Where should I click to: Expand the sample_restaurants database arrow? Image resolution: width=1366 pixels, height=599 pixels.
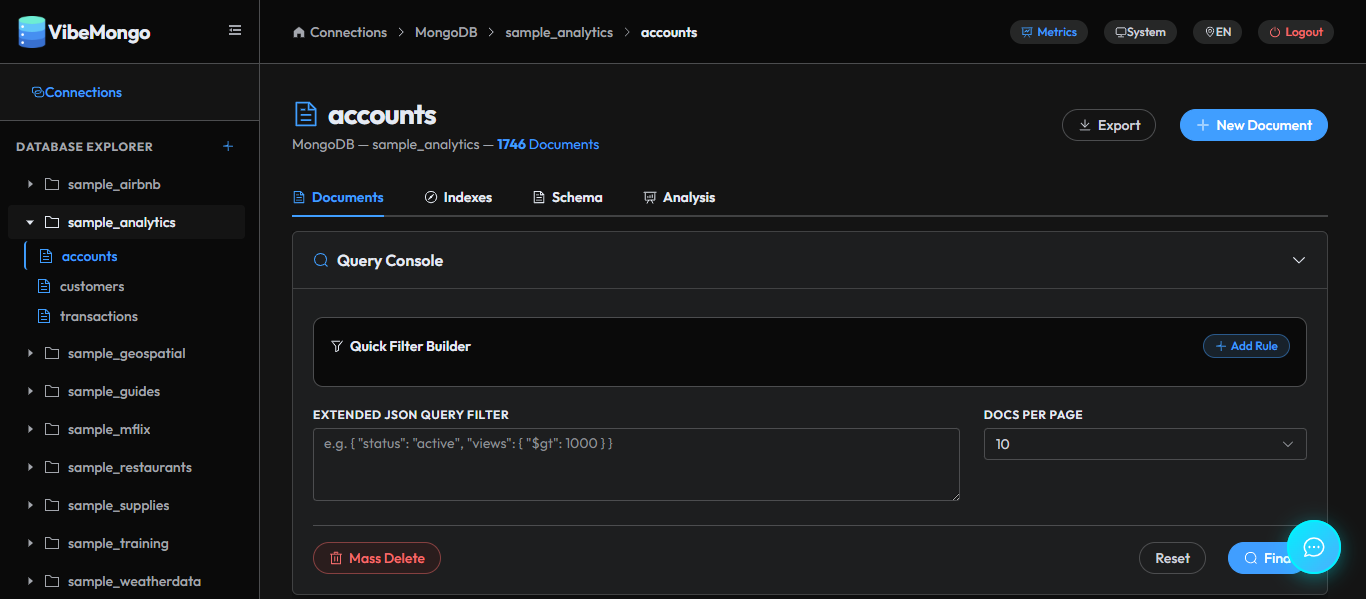pos(30,467)
